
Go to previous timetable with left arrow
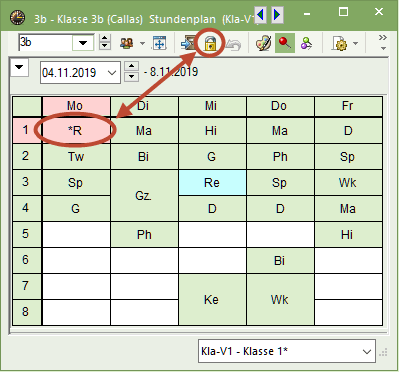tap(260, 15)
